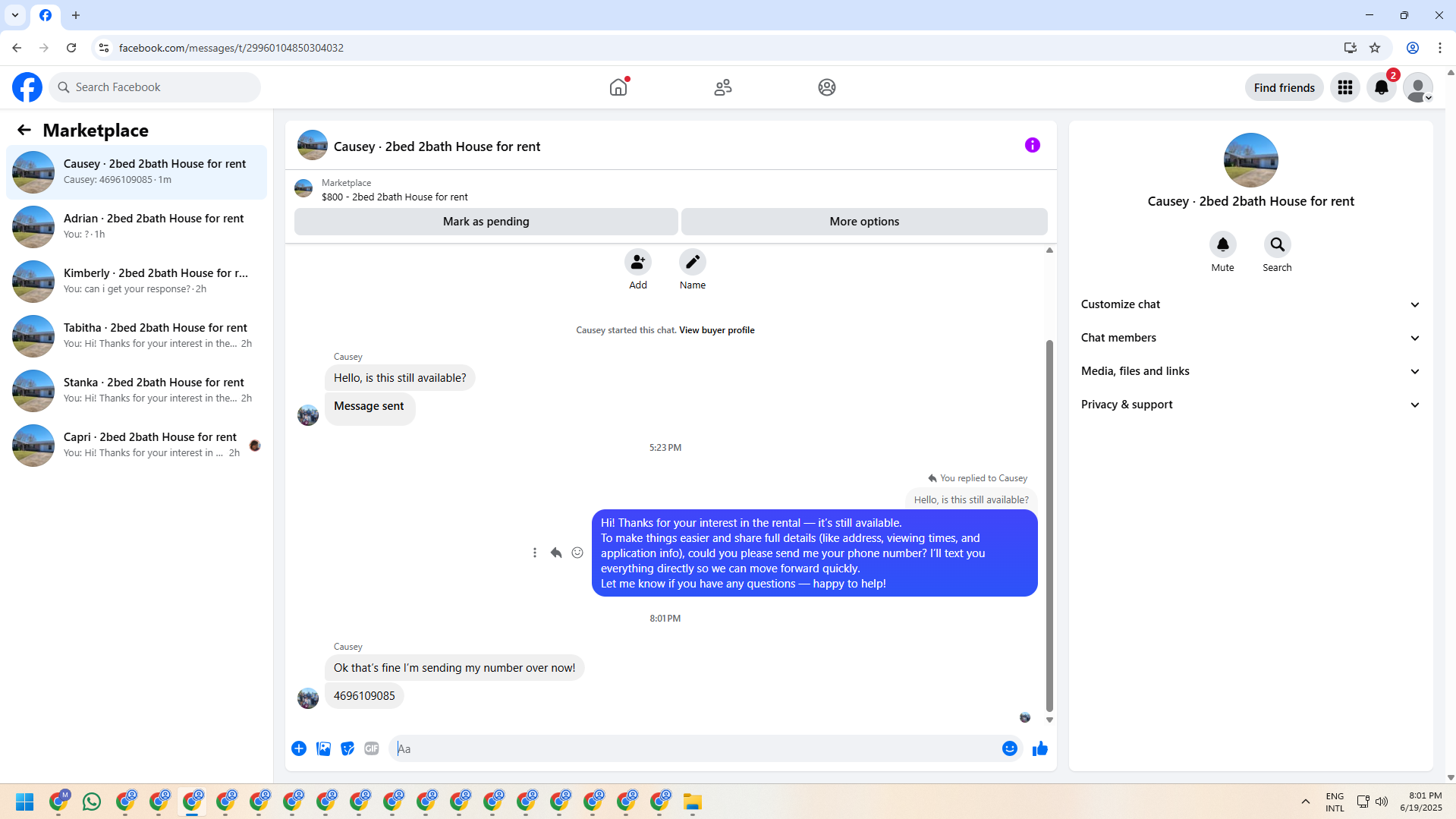Open the account profile avatar menu
Viewport: 1456px width, 819px height.
(x=1417, y=87)
